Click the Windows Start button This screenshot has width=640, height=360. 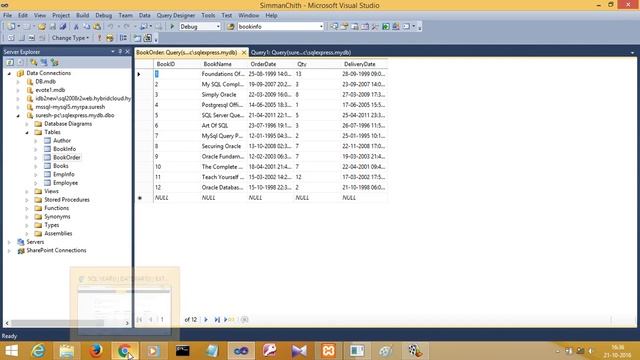[x=11, y=351]
